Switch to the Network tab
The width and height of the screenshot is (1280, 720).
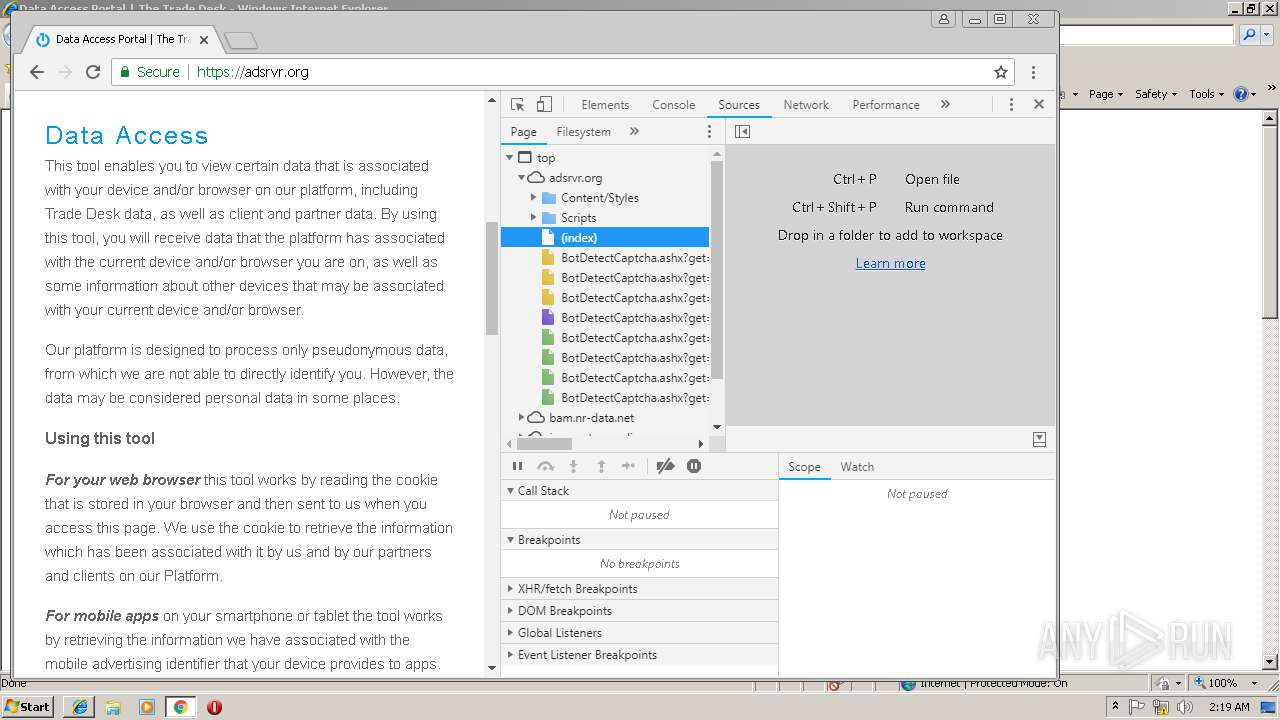[806, 104]
